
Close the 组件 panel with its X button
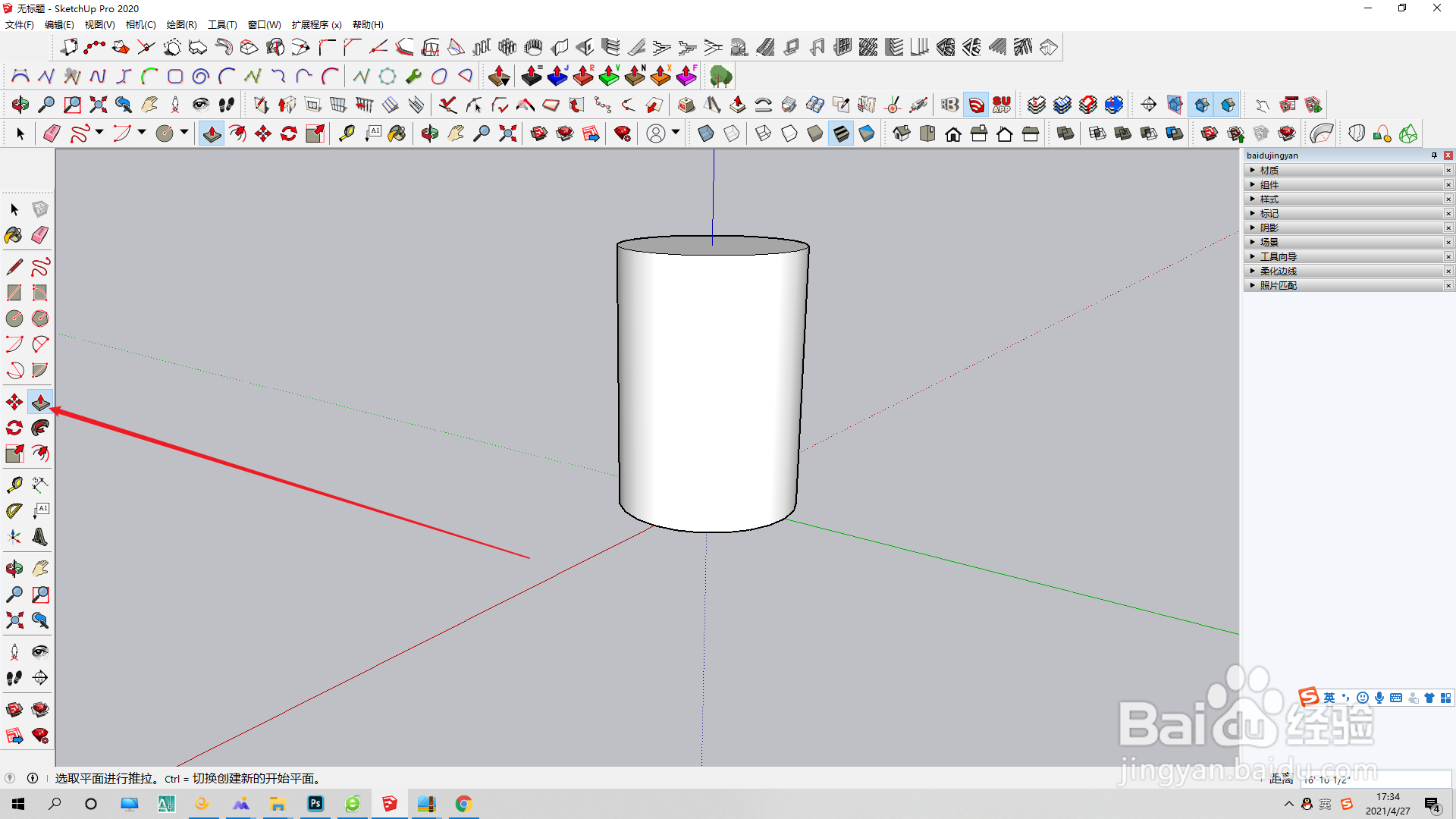click(x=1448, y=184)
